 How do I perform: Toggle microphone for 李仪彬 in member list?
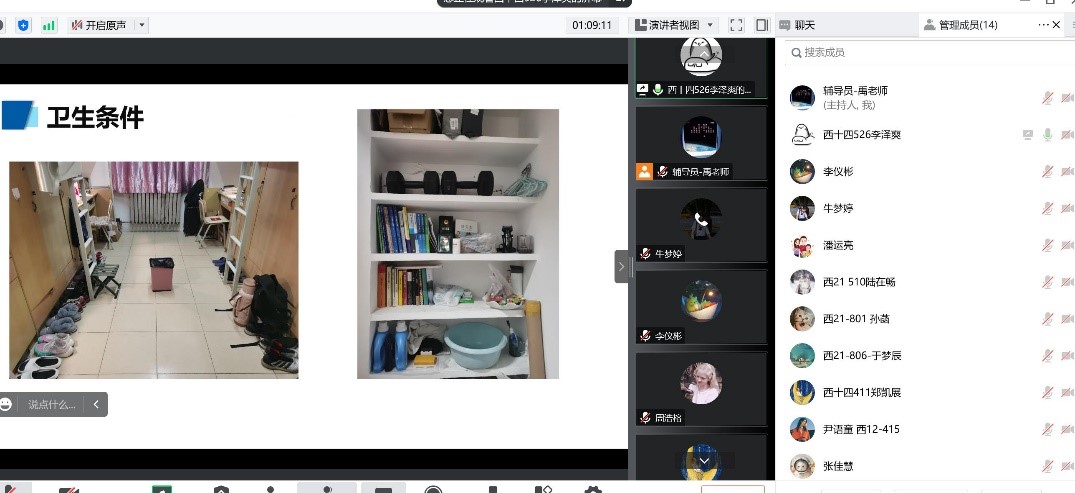click(1047, 171)
